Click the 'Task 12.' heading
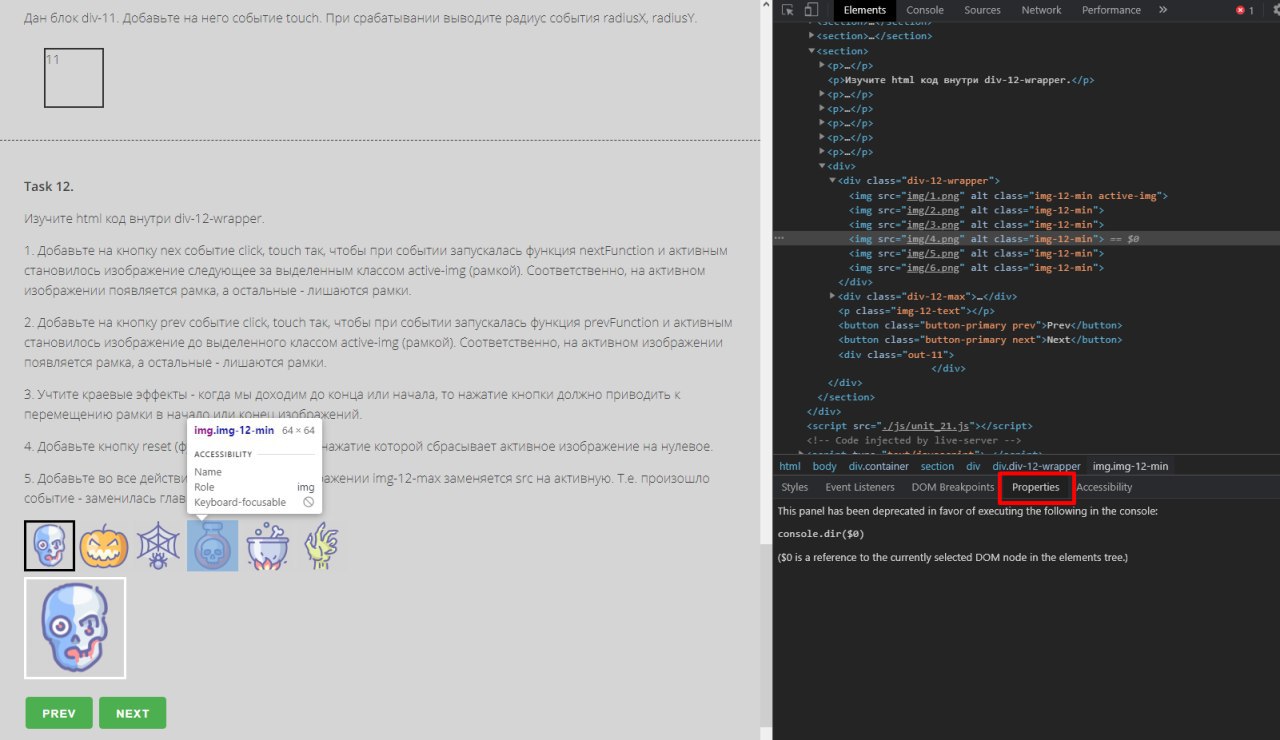The image size is (1280, 740). [49, 187]
